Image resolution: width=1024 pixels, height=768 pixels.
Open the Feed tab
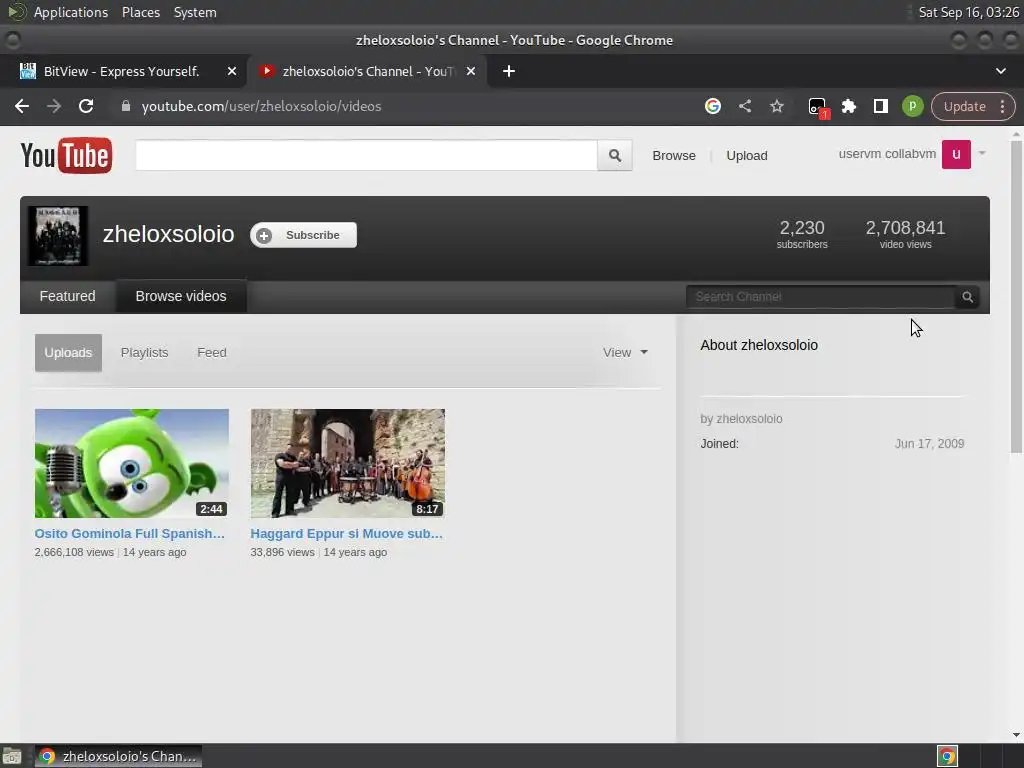coord(212,353)
